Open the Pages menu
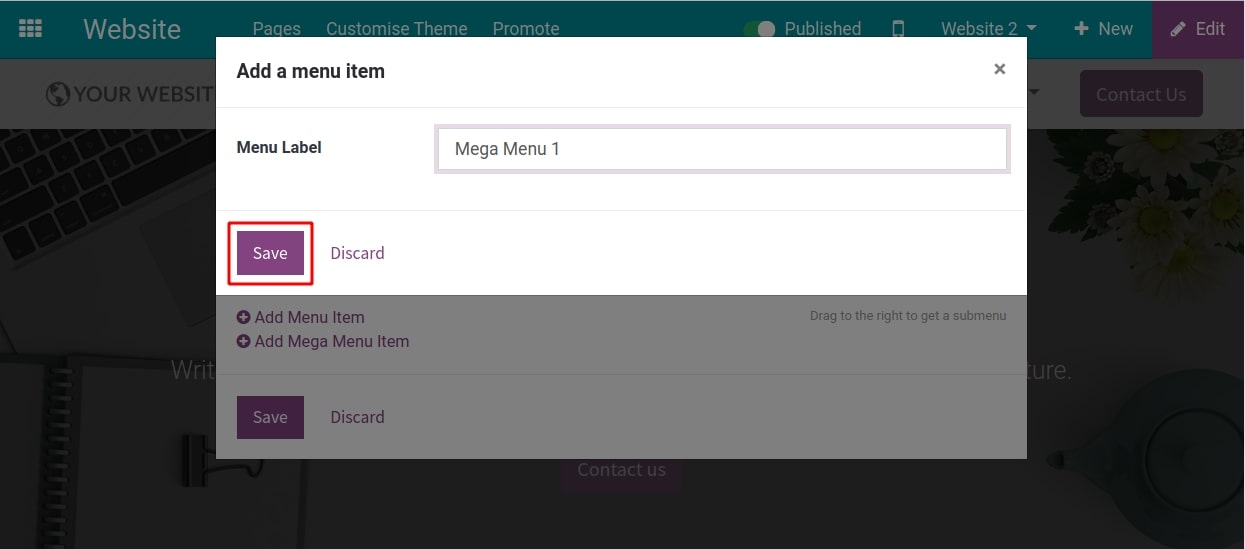 pyautogui.click(x=277, y=29)
